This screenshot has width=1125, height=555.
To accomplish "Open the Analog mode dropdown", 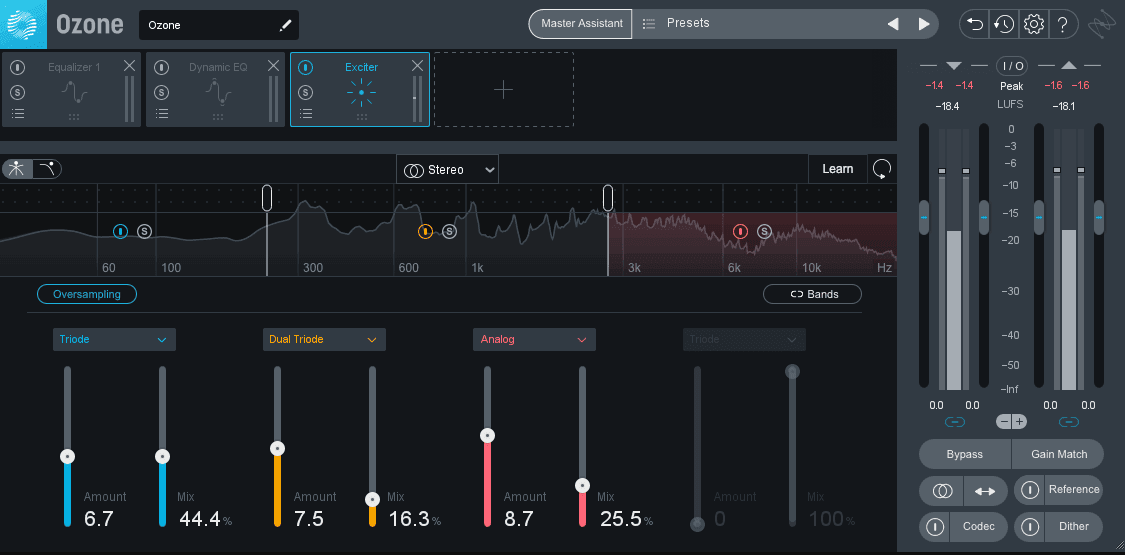I will (534, 339).
